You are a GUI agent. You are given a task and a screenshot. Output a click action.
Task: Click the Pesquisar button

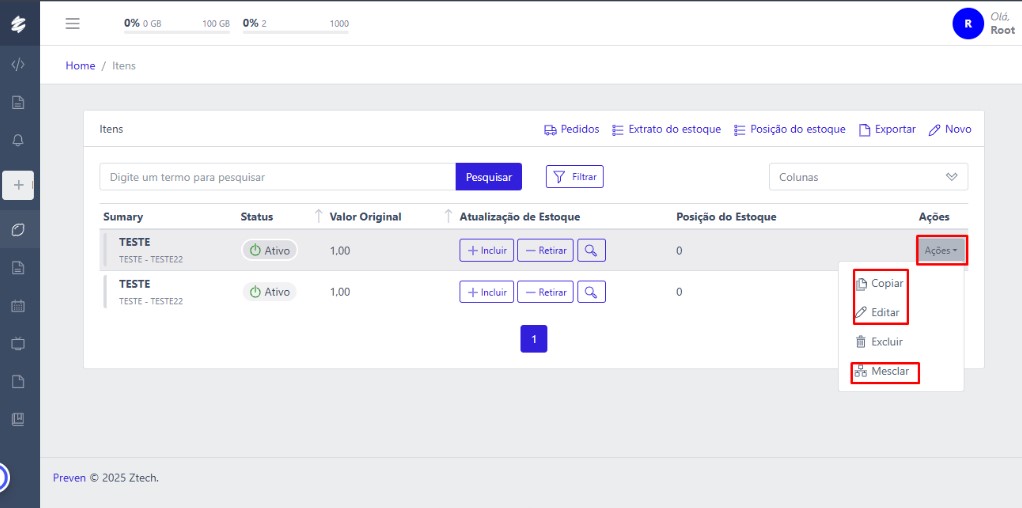[489, 177]
